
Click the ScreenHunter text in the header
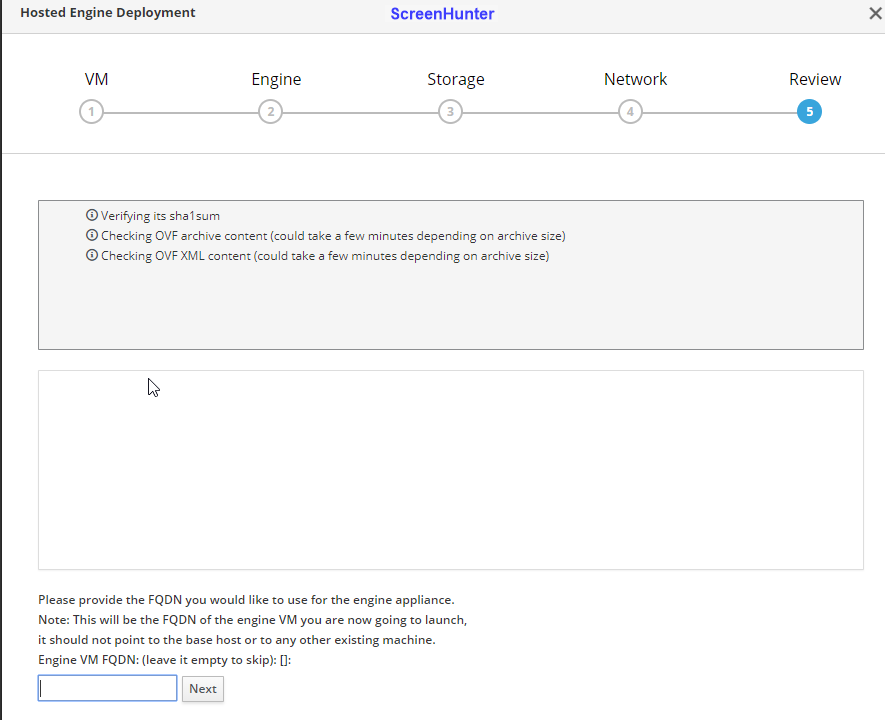click(x=442, y=14)
